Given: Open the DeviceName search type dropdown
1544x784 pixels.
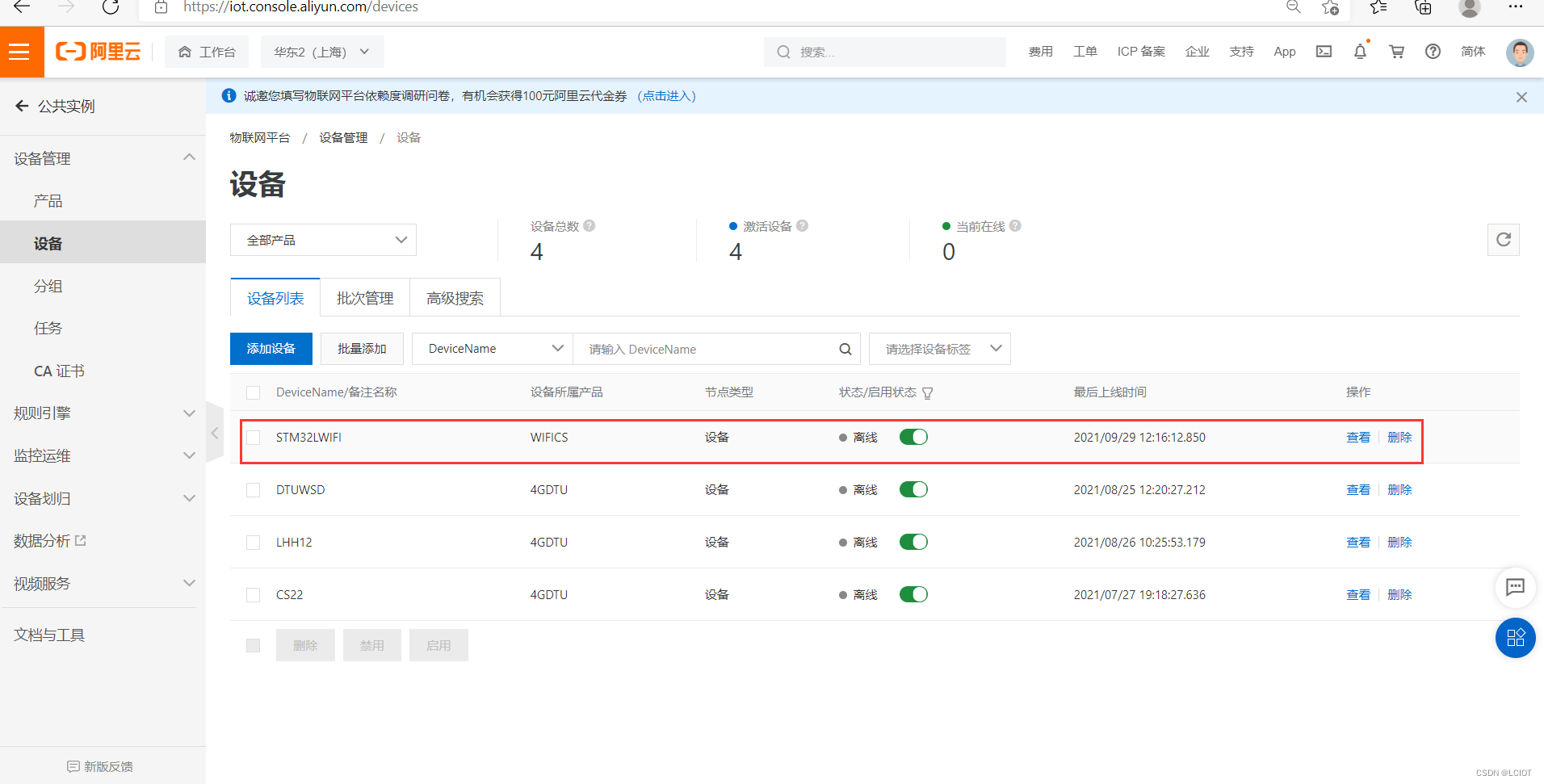Looking at the screenshot, I should pos(492,349).
